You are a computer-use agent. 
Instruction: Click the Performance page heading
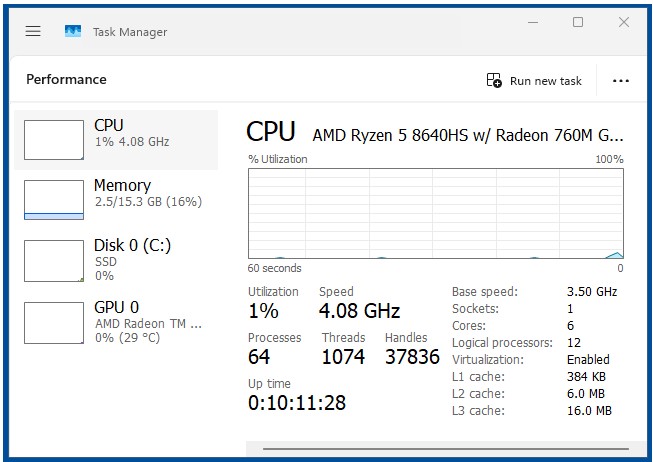pyautogui.click(x=66, y=80)
